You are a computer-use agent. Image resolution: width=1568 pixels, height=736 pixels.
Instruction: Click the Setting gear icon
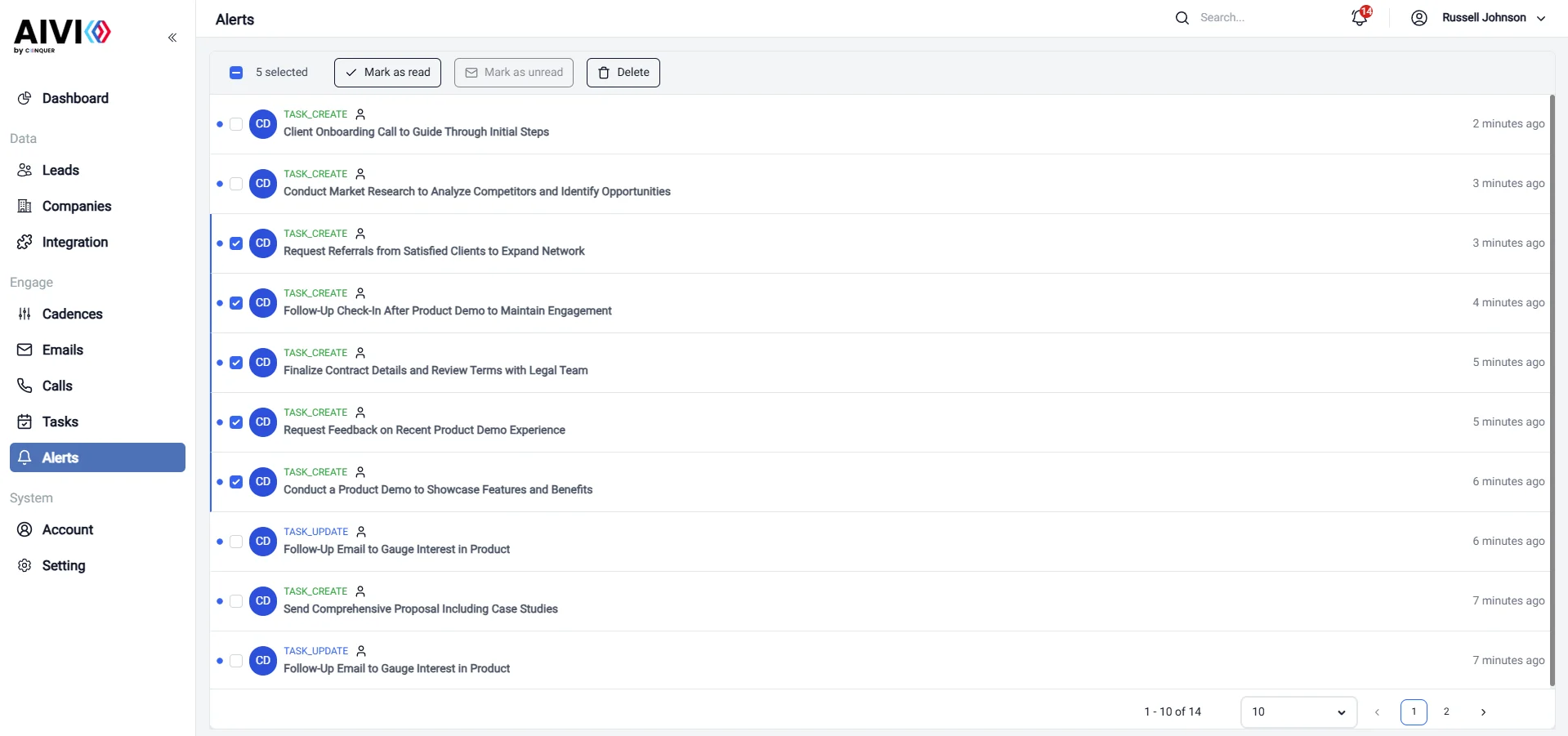pos(25,565)
